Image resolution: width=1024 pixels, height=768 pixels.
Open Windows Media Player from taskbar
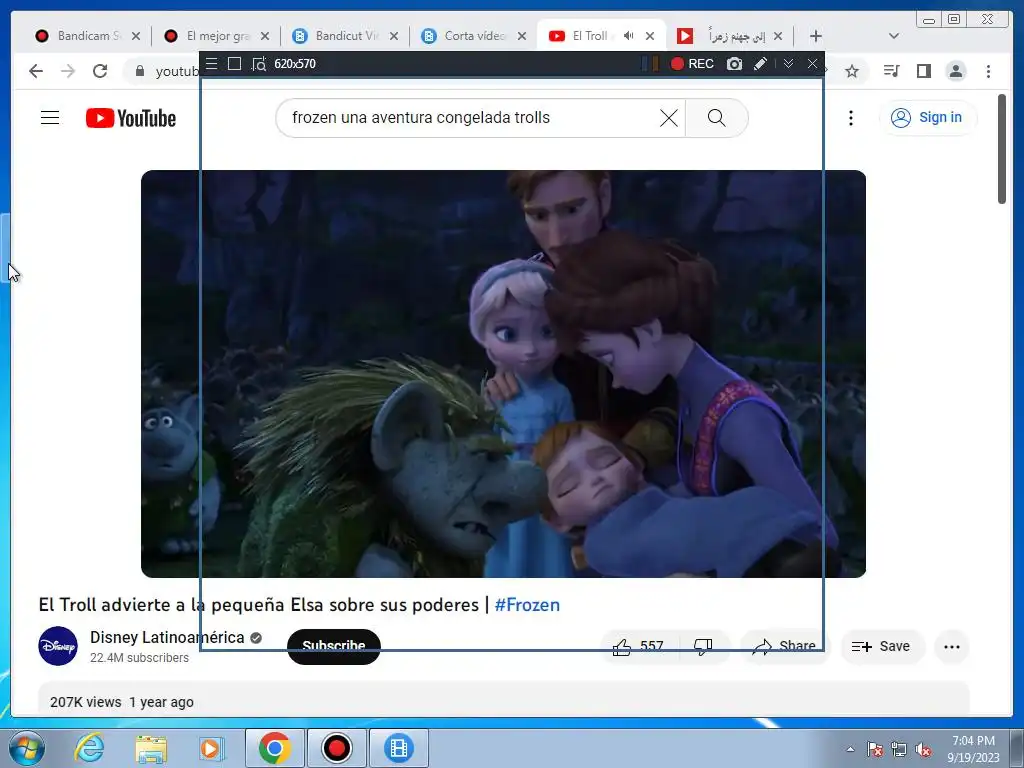[x=212, y=748]
